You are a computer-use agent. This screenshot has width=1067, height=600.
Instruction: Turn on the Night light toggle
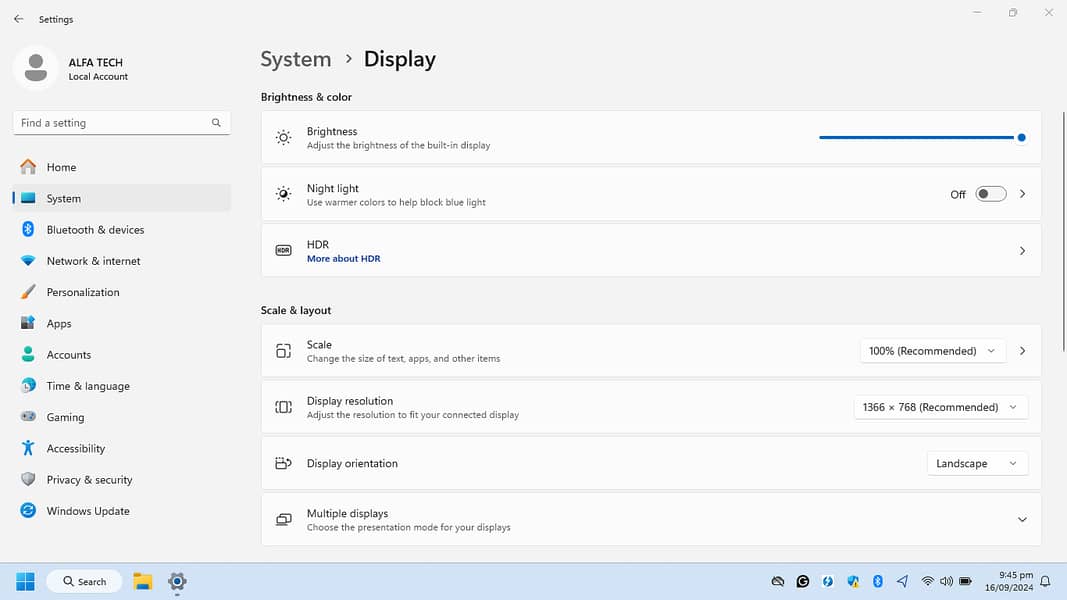[990, 194]
